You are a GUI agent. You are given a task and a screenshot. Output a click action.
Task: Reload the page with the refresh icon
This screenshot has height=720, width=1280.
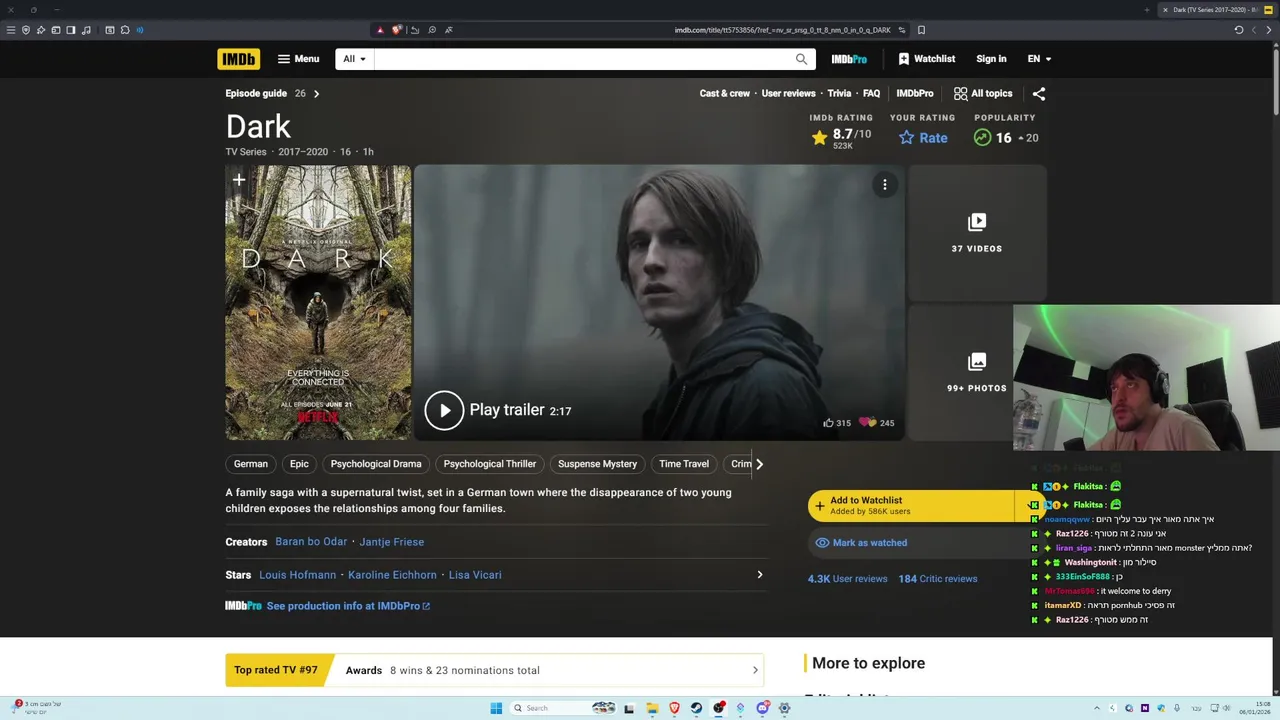click(x=1239, y=30)
